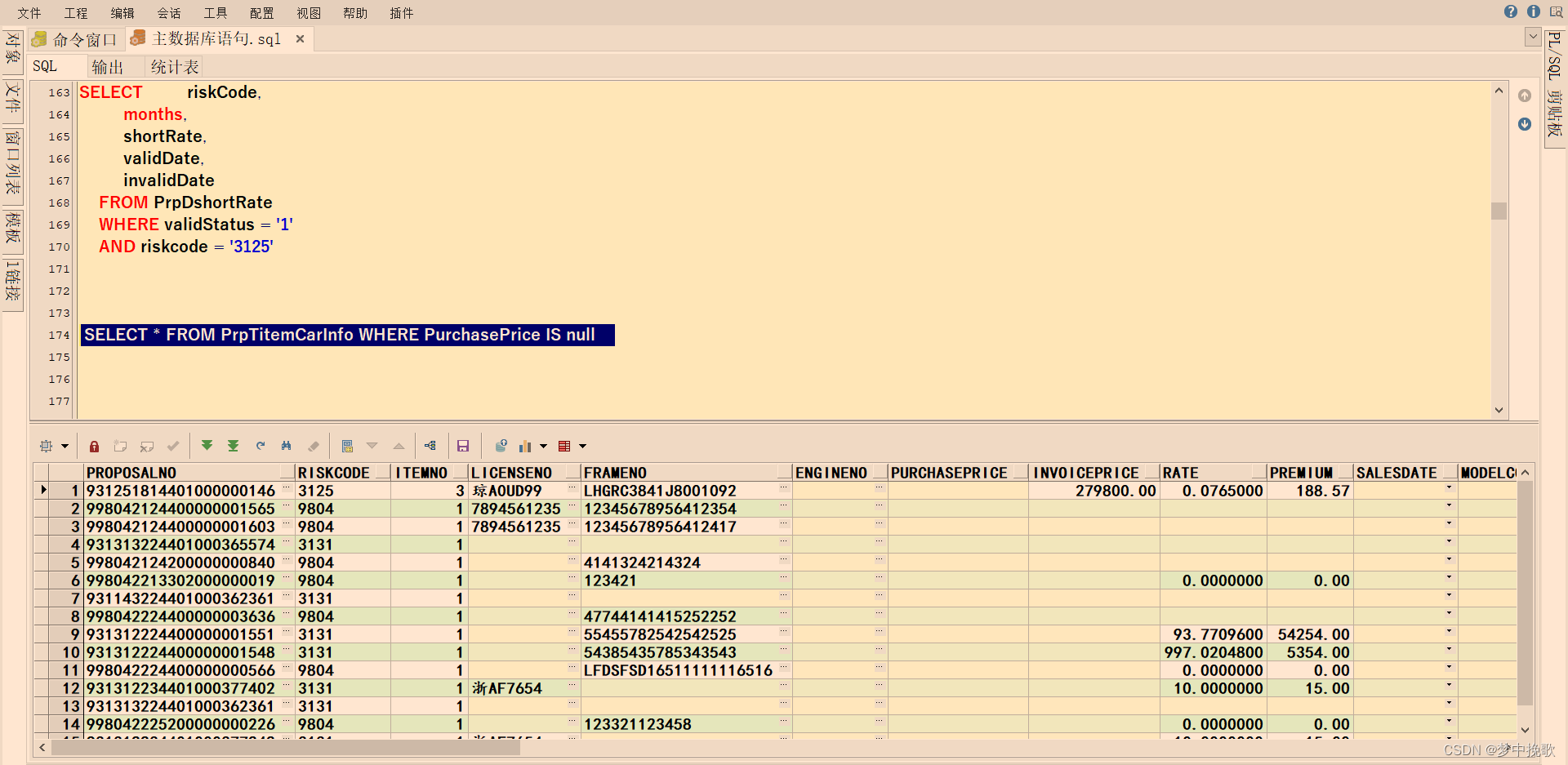Click the post changes checkmark icon
Viewport: 1568px width, 765px height.
tap(173, 446)
